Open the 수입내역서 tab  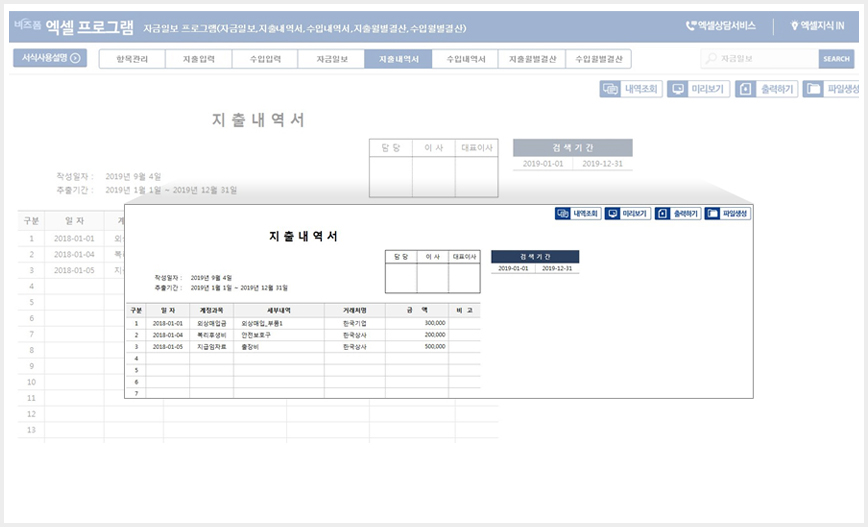465,59
